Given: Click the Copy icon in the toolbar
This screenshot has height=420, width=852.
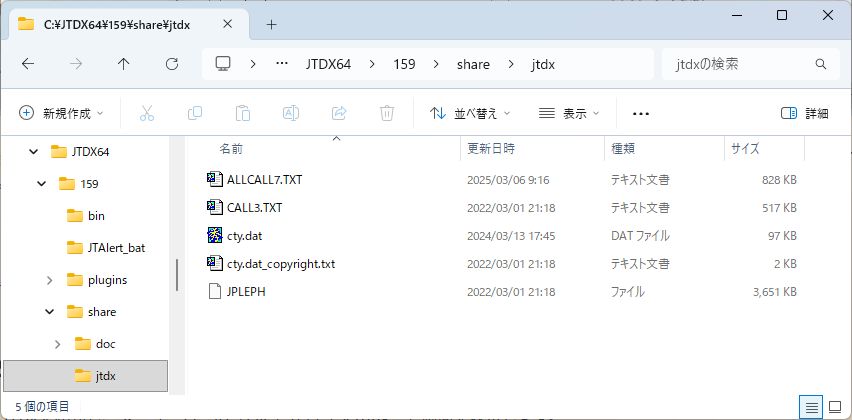Looking at the screenshot, I should click(x=195, y=113).
